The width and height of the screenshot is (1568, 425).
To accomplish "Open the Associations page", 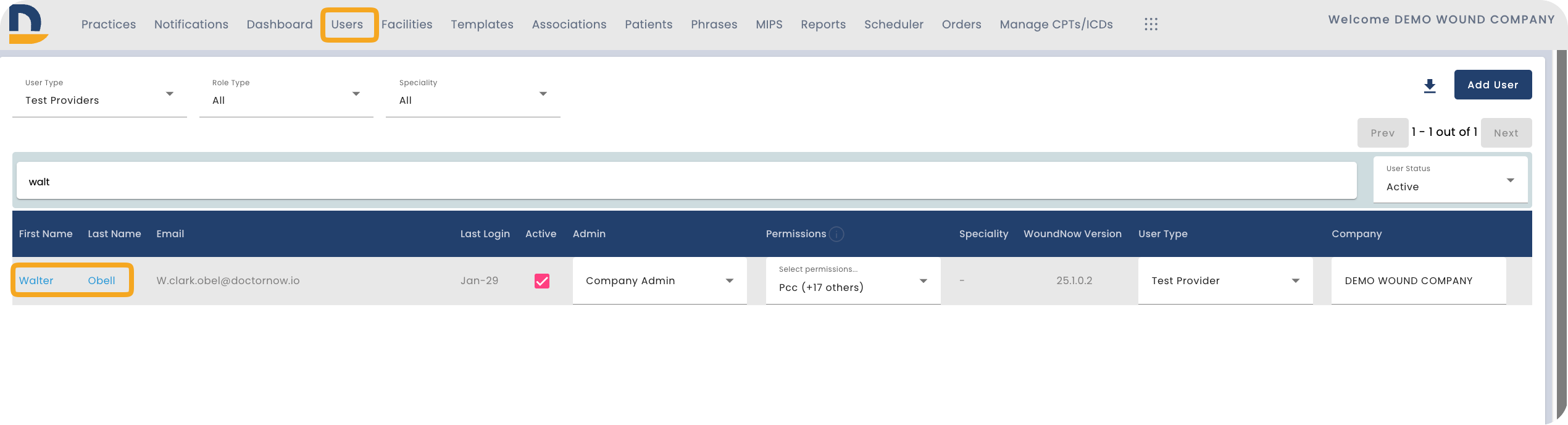I will click(569, 24).
